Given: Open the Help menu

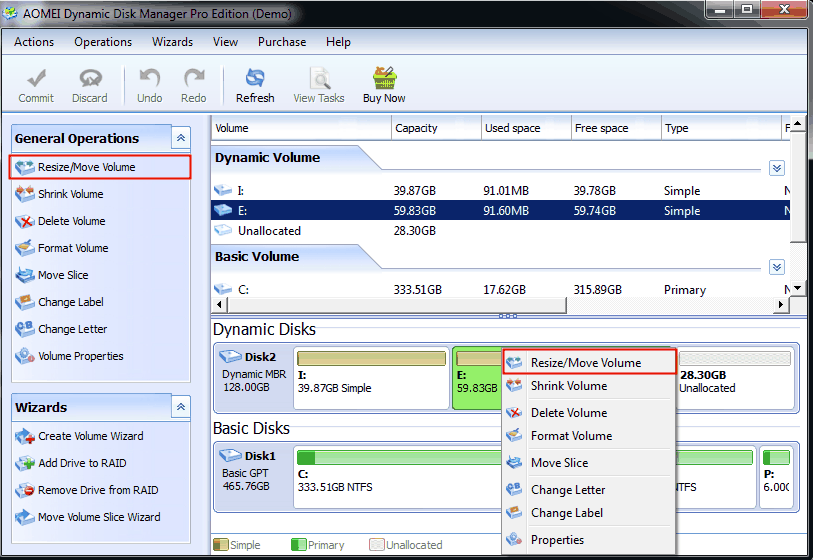Looking at the screenshot, I should tap(338, 42).
